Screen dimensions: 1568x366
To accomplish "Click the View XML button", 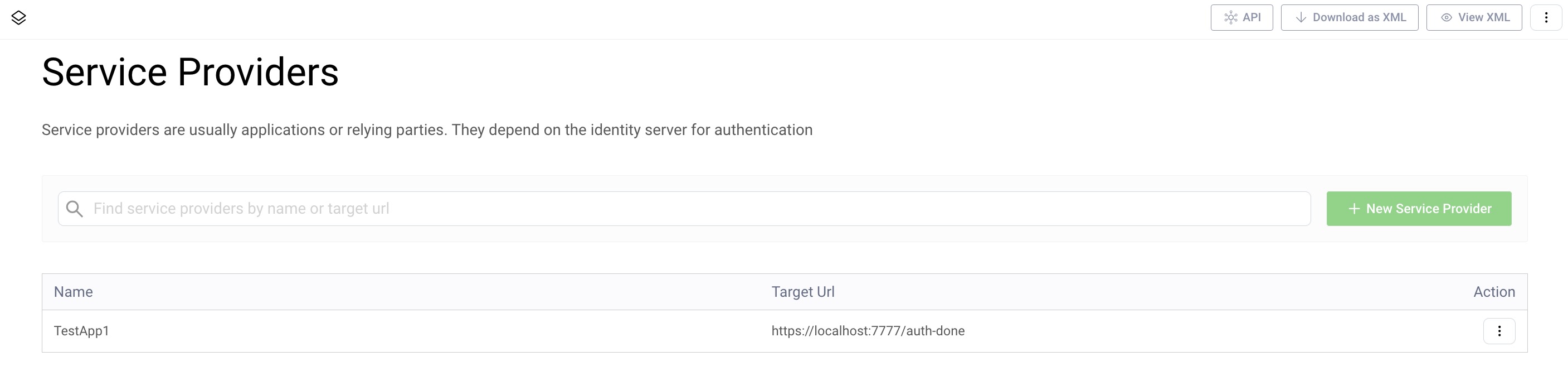I will [1474, 17].
